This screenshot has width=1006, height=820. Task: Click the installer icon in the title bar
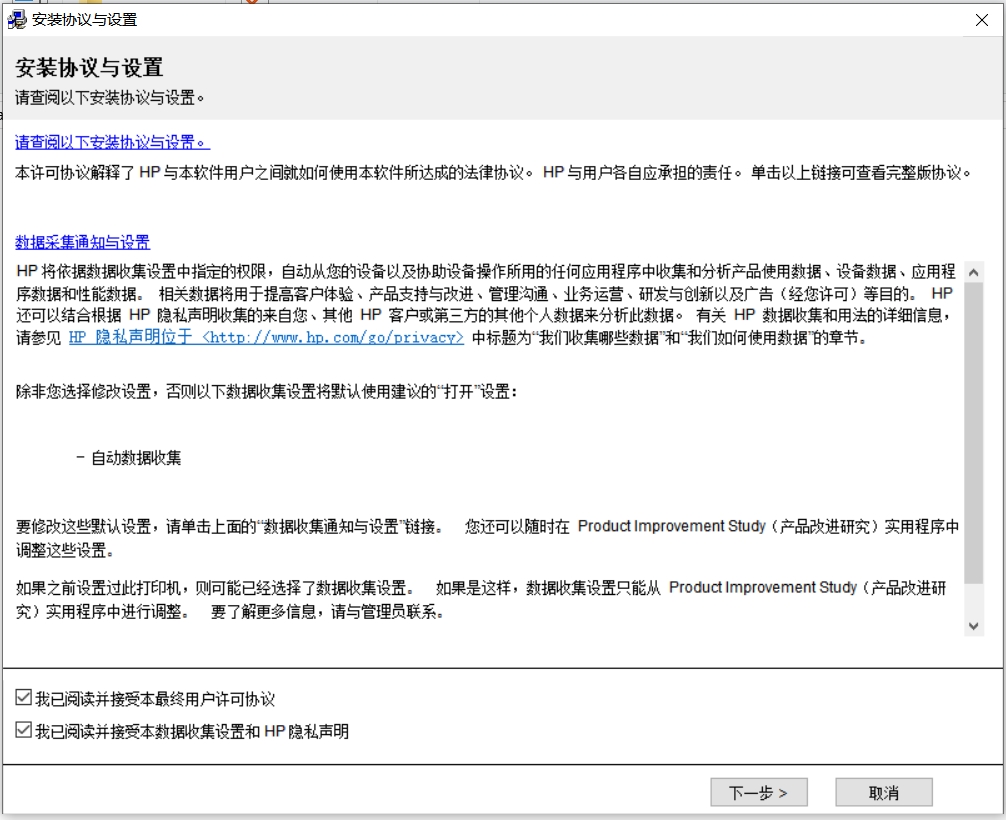click(17, 19)
